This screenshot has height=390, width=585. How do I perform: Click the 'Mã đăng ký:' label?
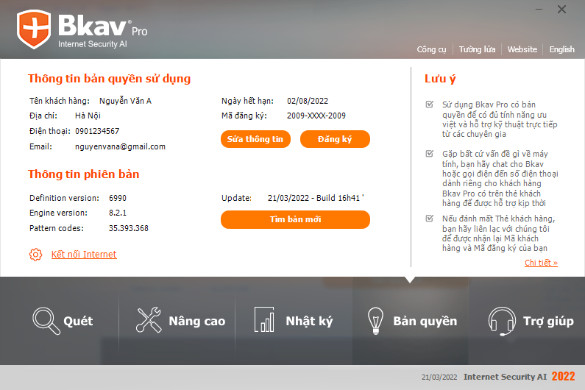pos(244,116)
